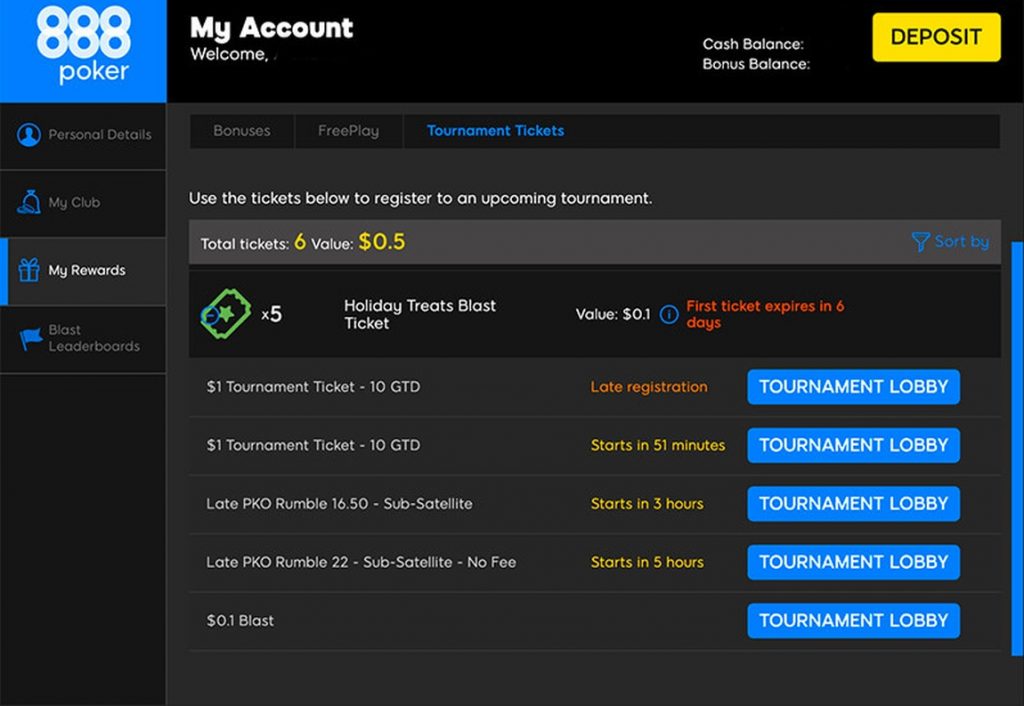Click the 'Late PKO Rumble 16.50 - Sub-Satellite' row text

click(x=339, y=504)
